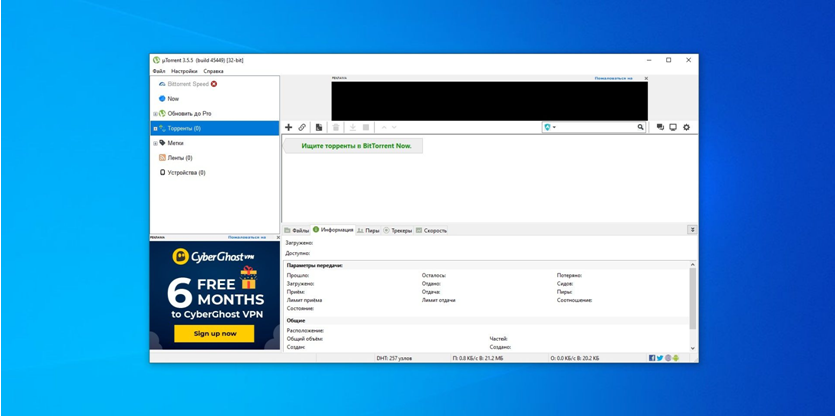Click Sign up now on CyberGhost ad
Screen dimensions: 835x416
click(x=214, y=333)
